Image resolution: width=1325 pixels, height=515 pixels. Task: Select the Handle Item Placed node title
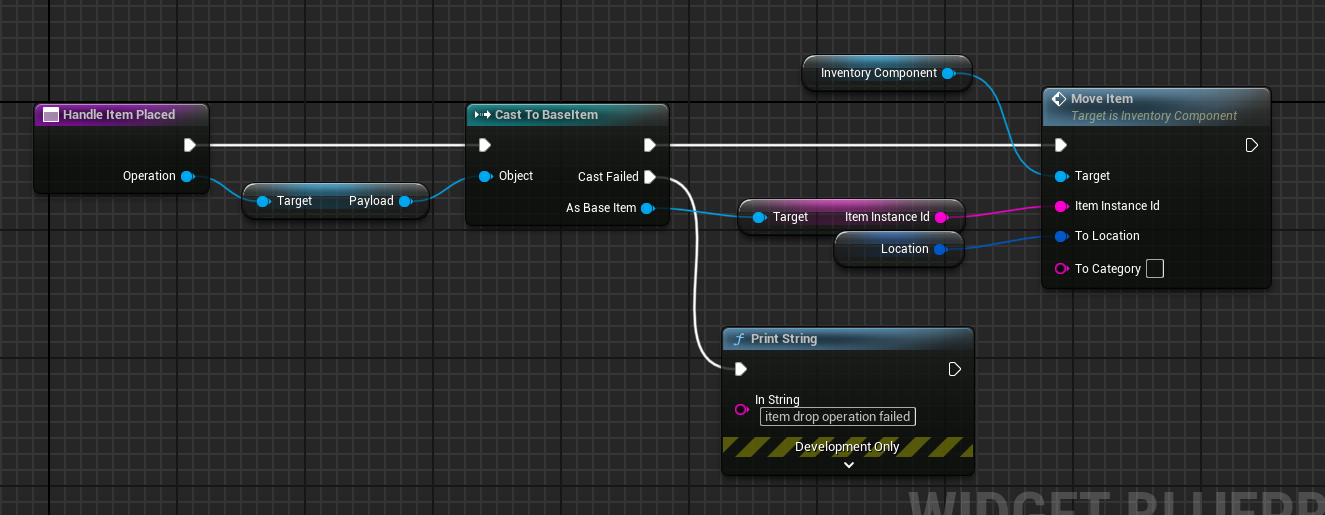click(x=119, y=115)
